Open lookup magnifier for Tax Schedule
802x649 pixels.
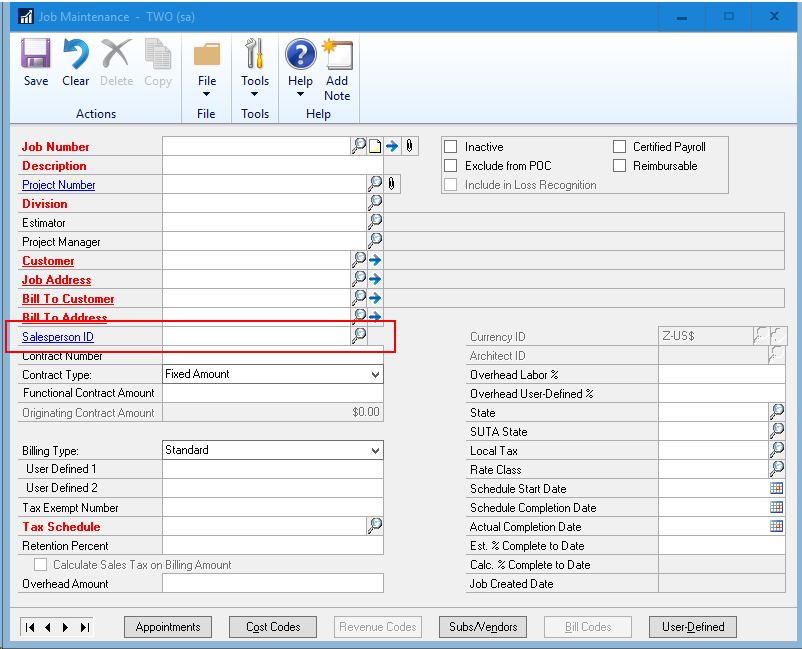click(375, 527)
